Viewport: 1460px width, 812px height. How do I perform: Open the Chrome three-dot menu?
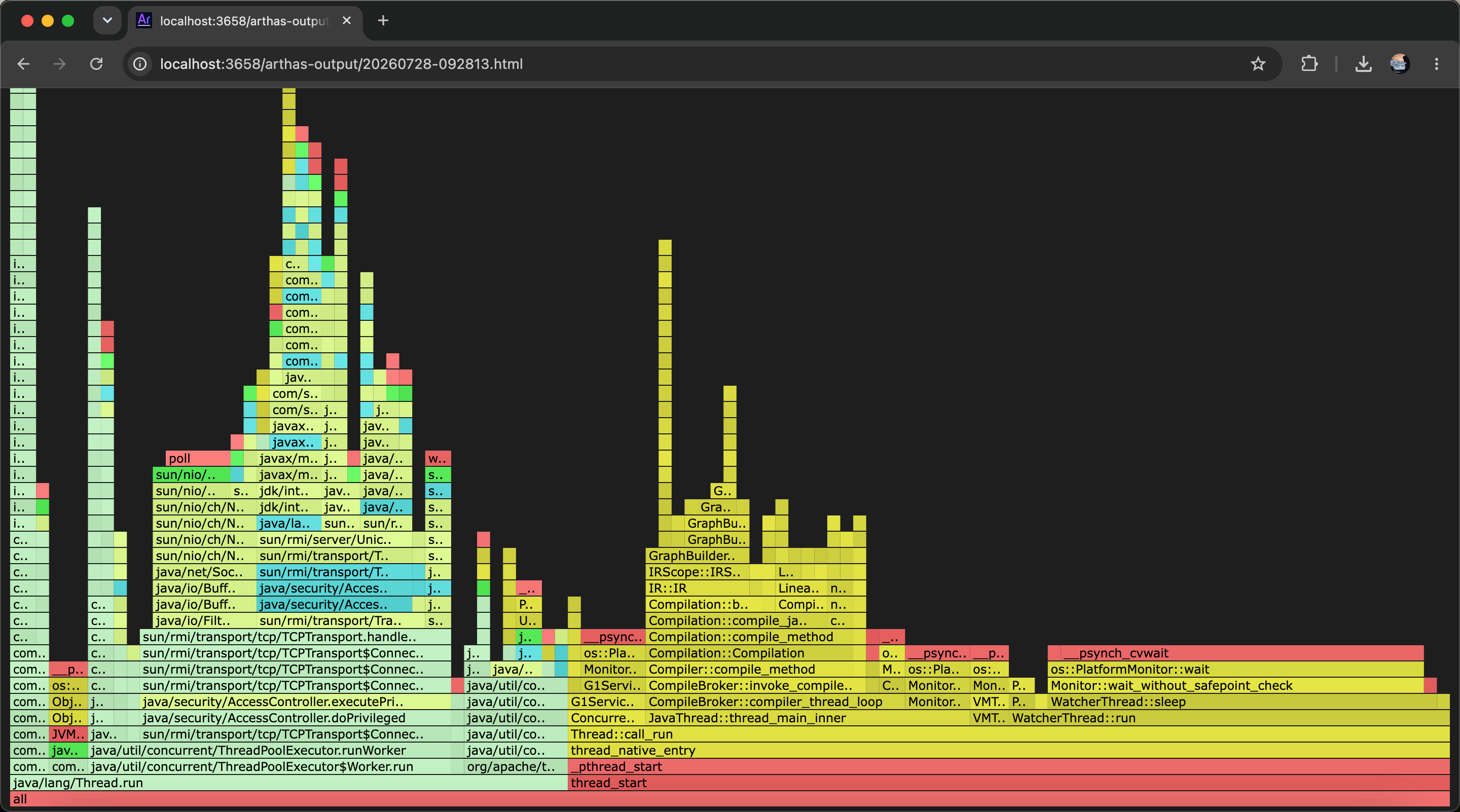1436,64
